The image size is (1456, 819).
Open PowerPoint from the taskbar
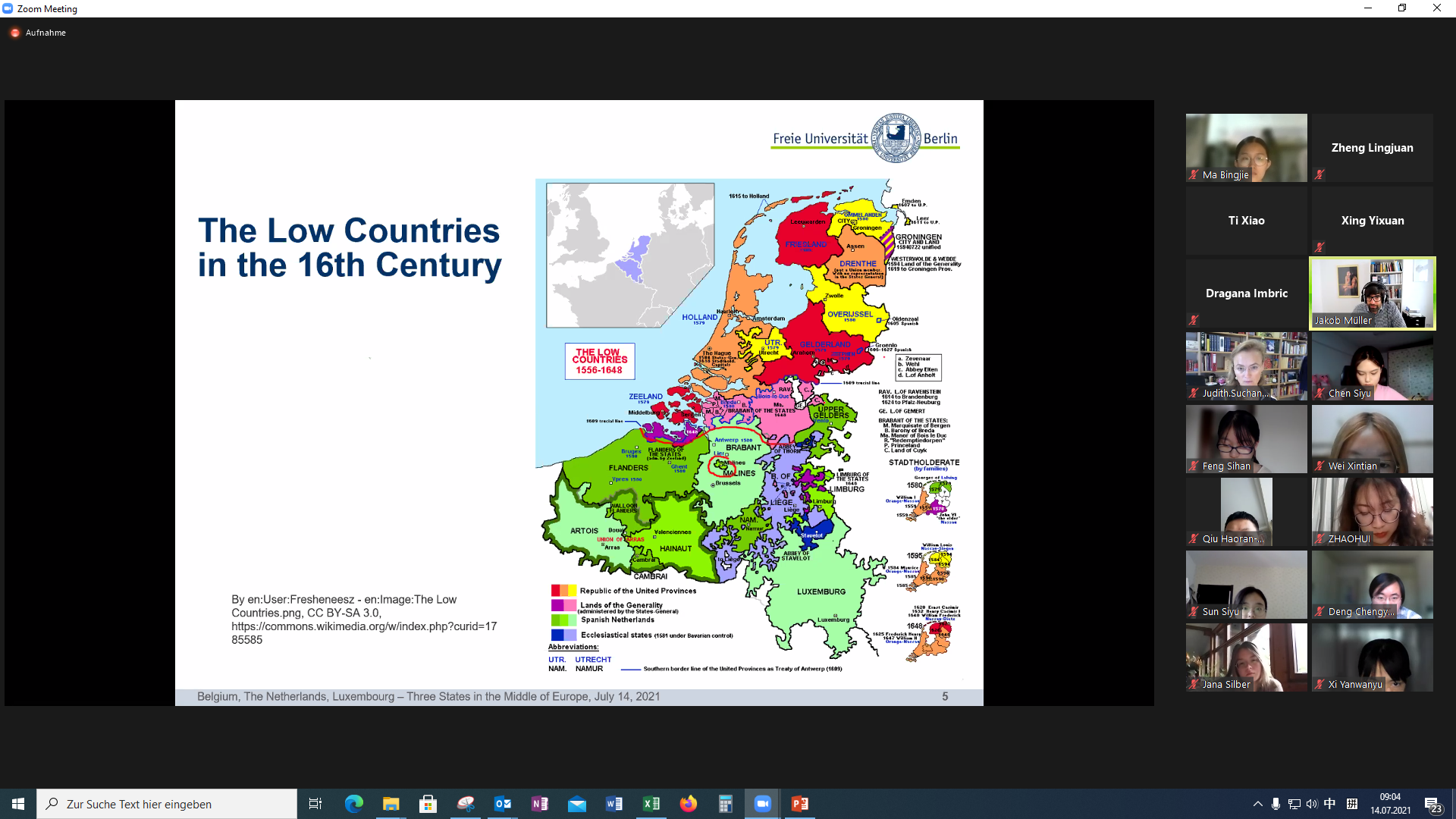799,804
